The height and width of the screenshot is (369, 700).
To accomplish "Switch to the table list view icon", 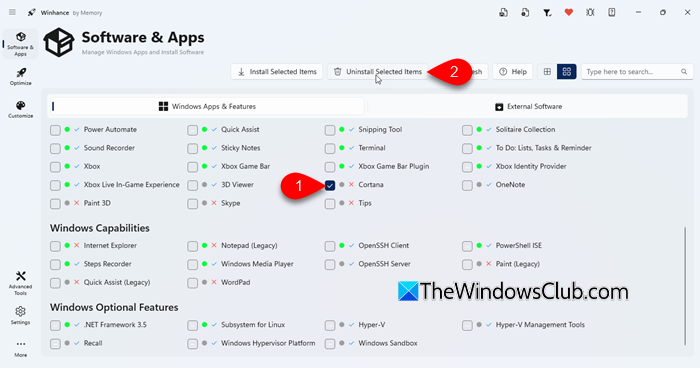I will coord(547,71).
